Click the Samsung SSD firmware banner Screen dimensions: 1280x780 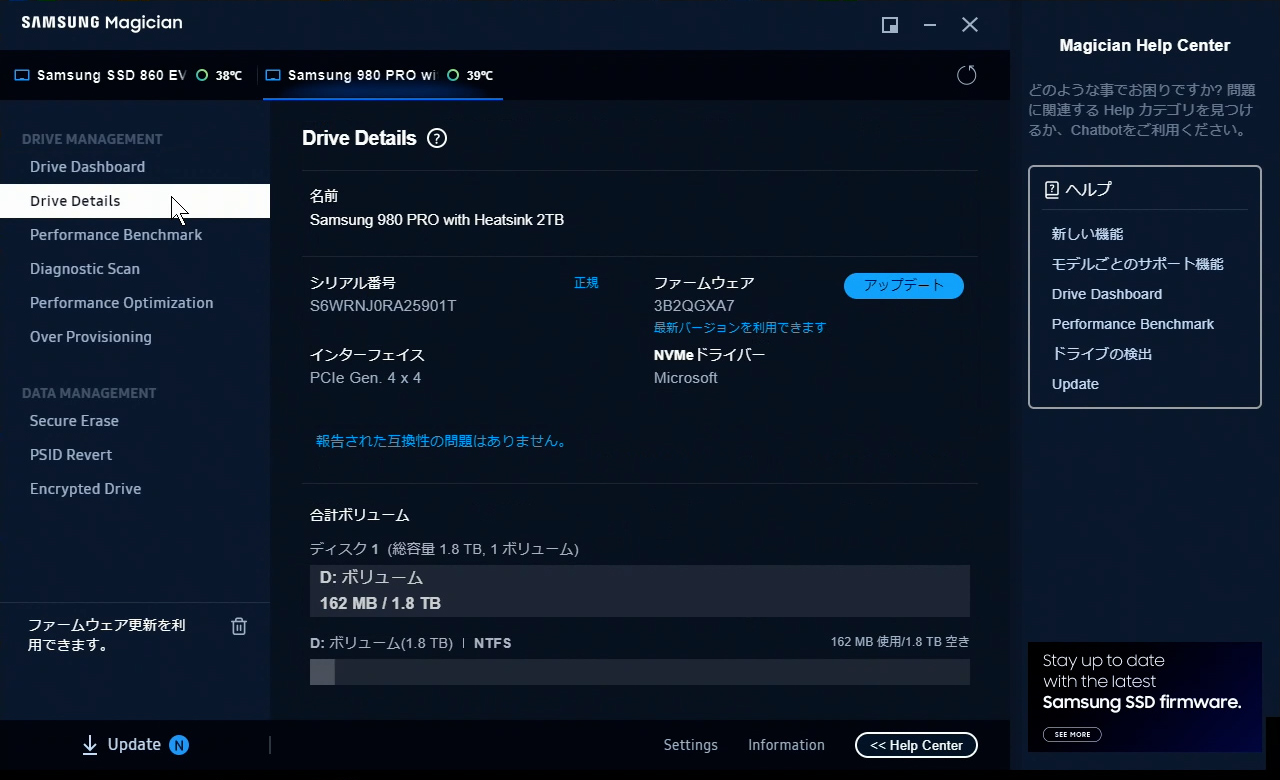point(1145,697)
